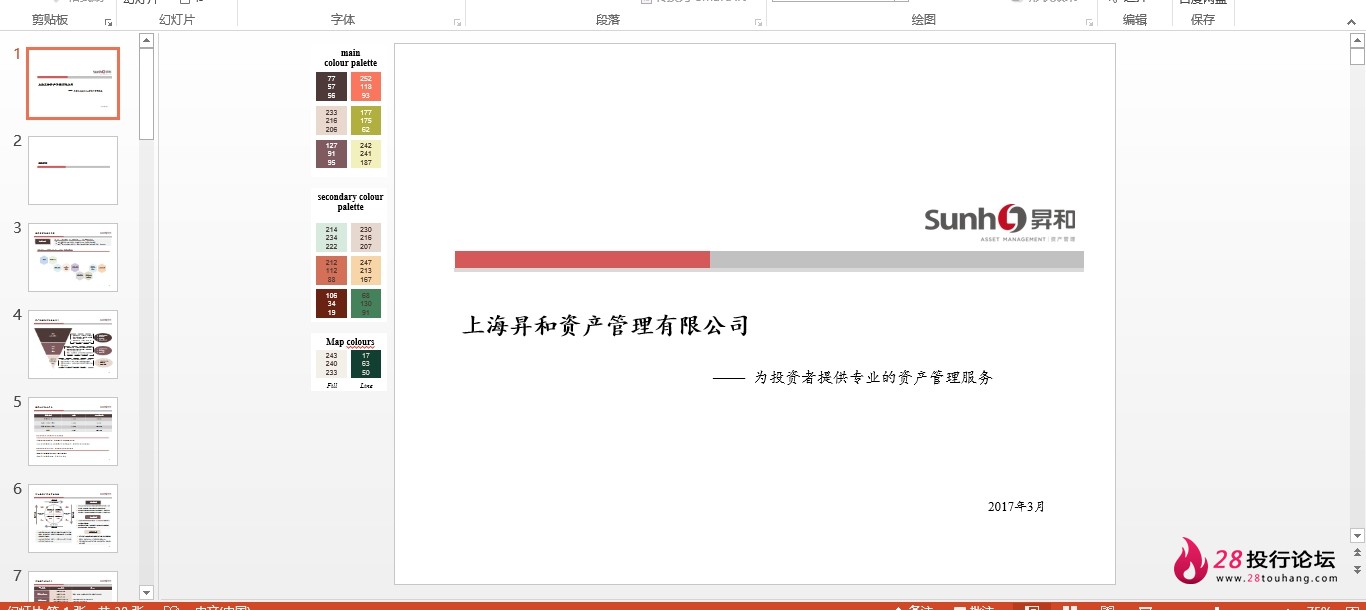Image resolution: width=1366 pixels, height=610 pixels.
Task: Click the 'main colour palette' heading
Action: [x=350, y=58]
